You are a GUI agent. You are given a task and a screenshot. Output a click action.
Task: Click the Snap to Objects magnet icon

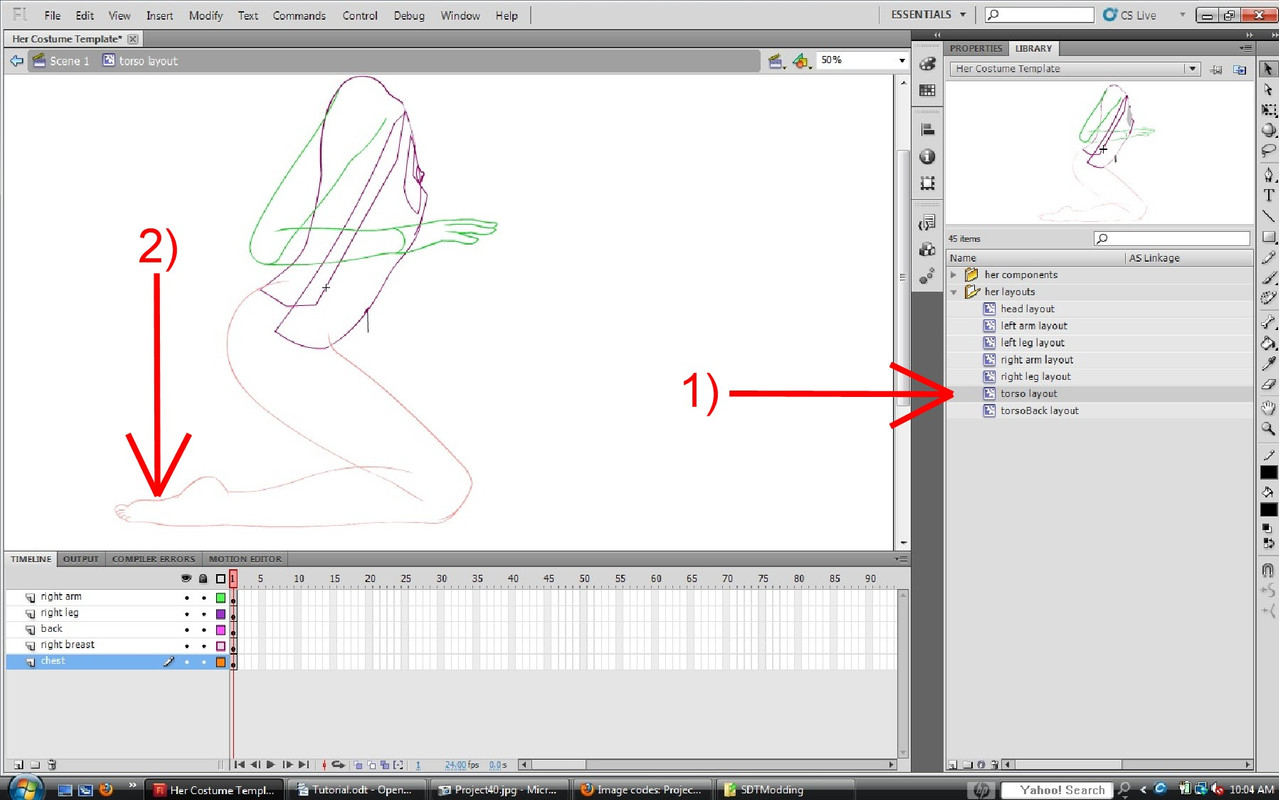1268,570
